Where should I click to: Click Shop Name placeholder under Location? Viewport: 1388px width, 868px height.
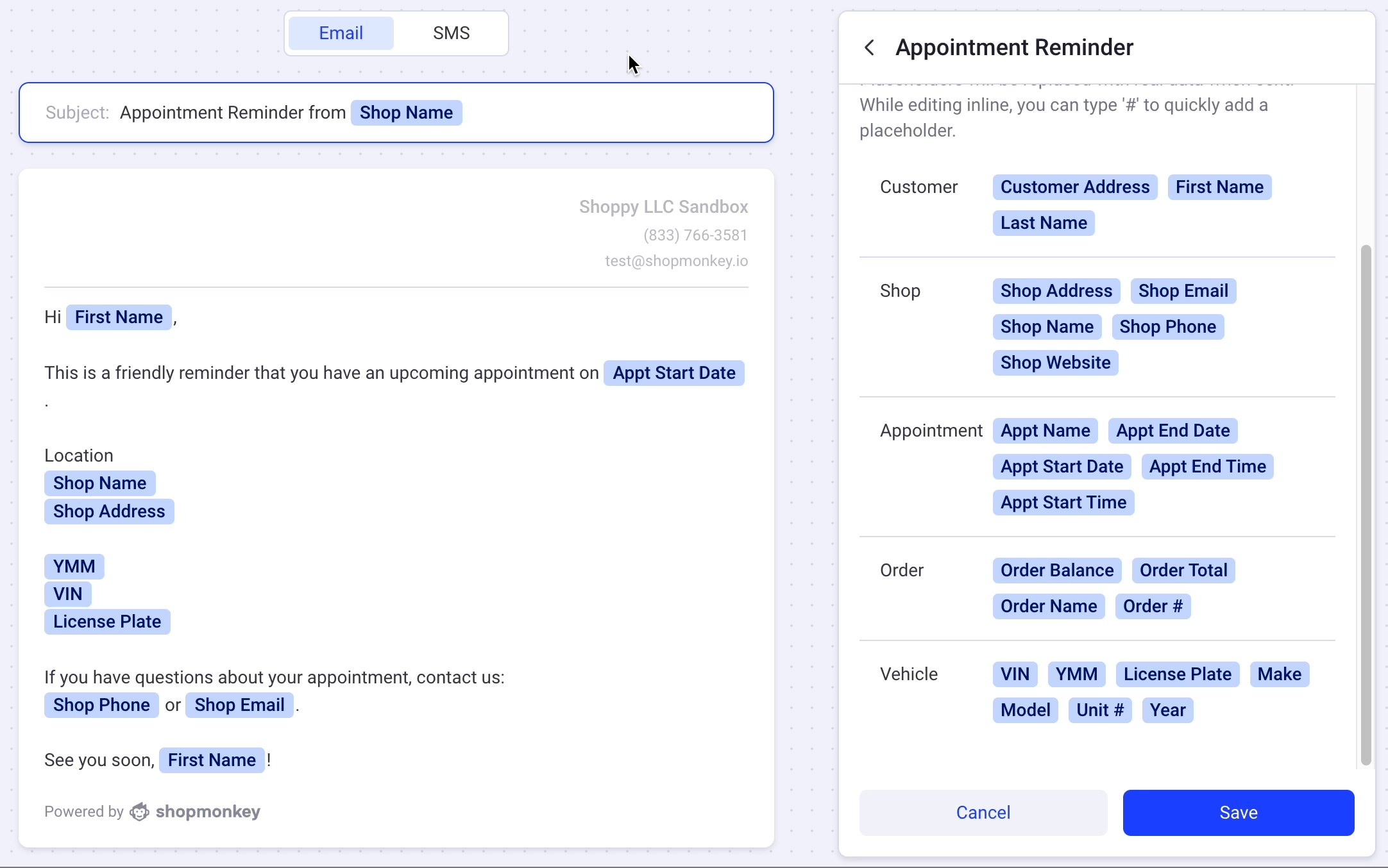coord(99,483)
